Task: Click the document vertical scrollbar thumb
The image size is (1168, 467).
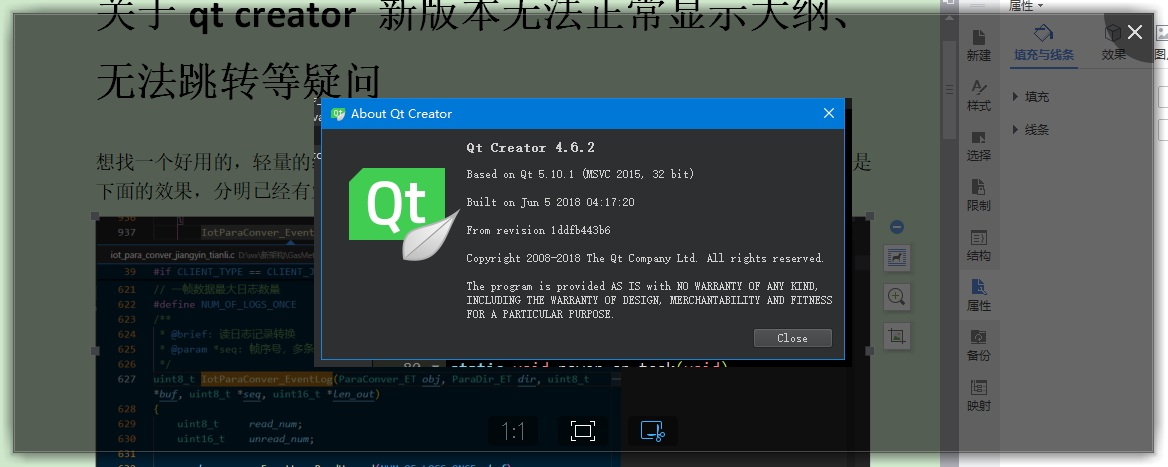Action: [x=949, y=89]
